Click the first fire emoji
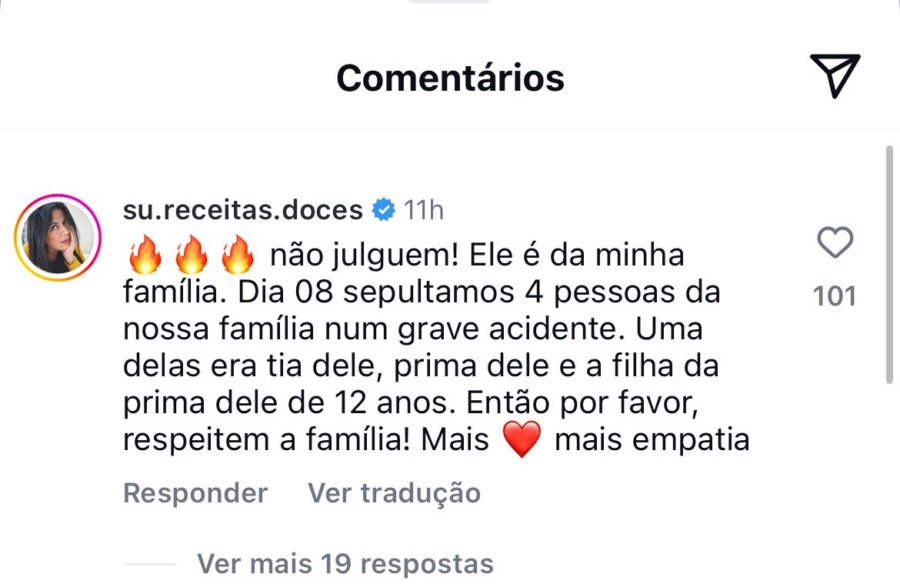900x584 pixels. [145, 256]
